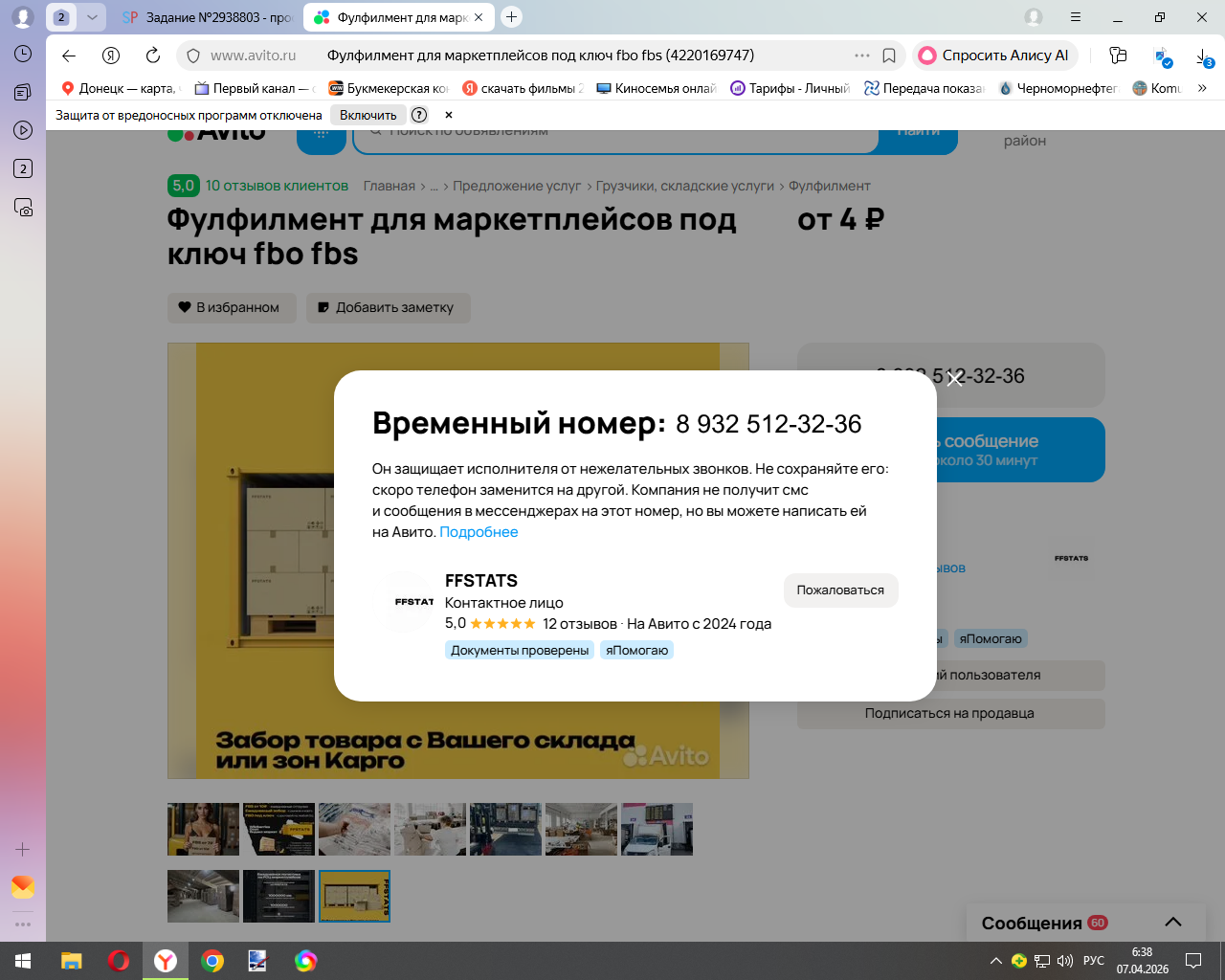Screen dimensions: 1225x980
Task: Close the Фулфилмент browser tab
Action: click(x=479, y=17)
